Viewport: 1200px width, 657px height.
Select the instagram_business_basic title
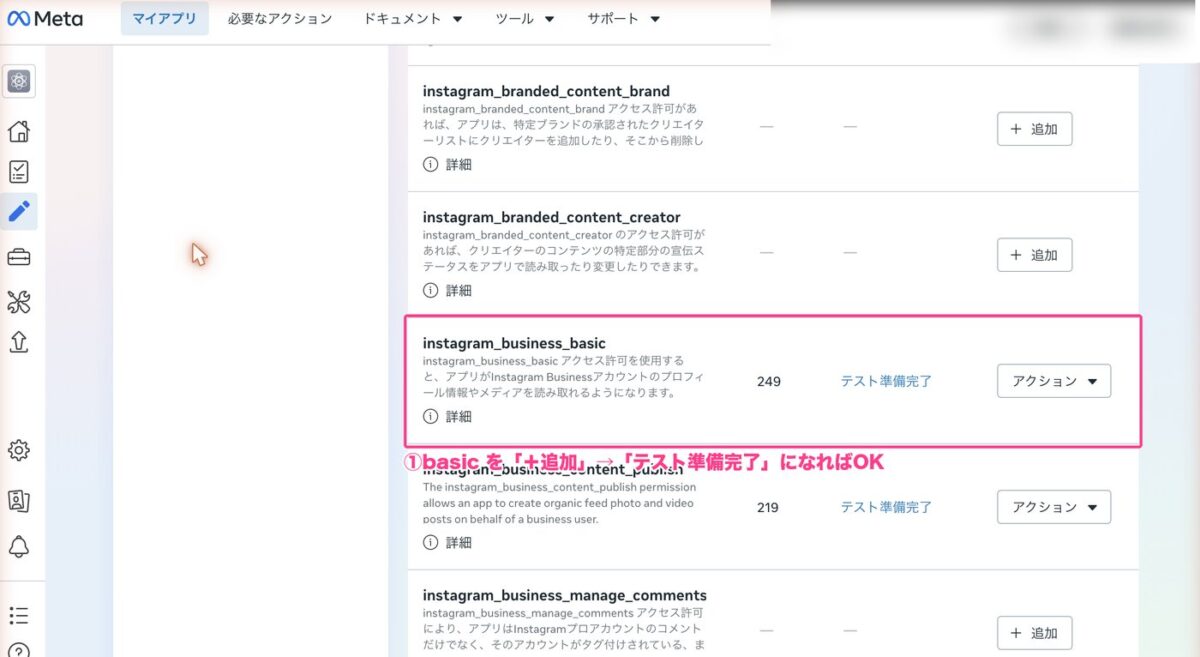pyautogui.click(x=514, y=343)
